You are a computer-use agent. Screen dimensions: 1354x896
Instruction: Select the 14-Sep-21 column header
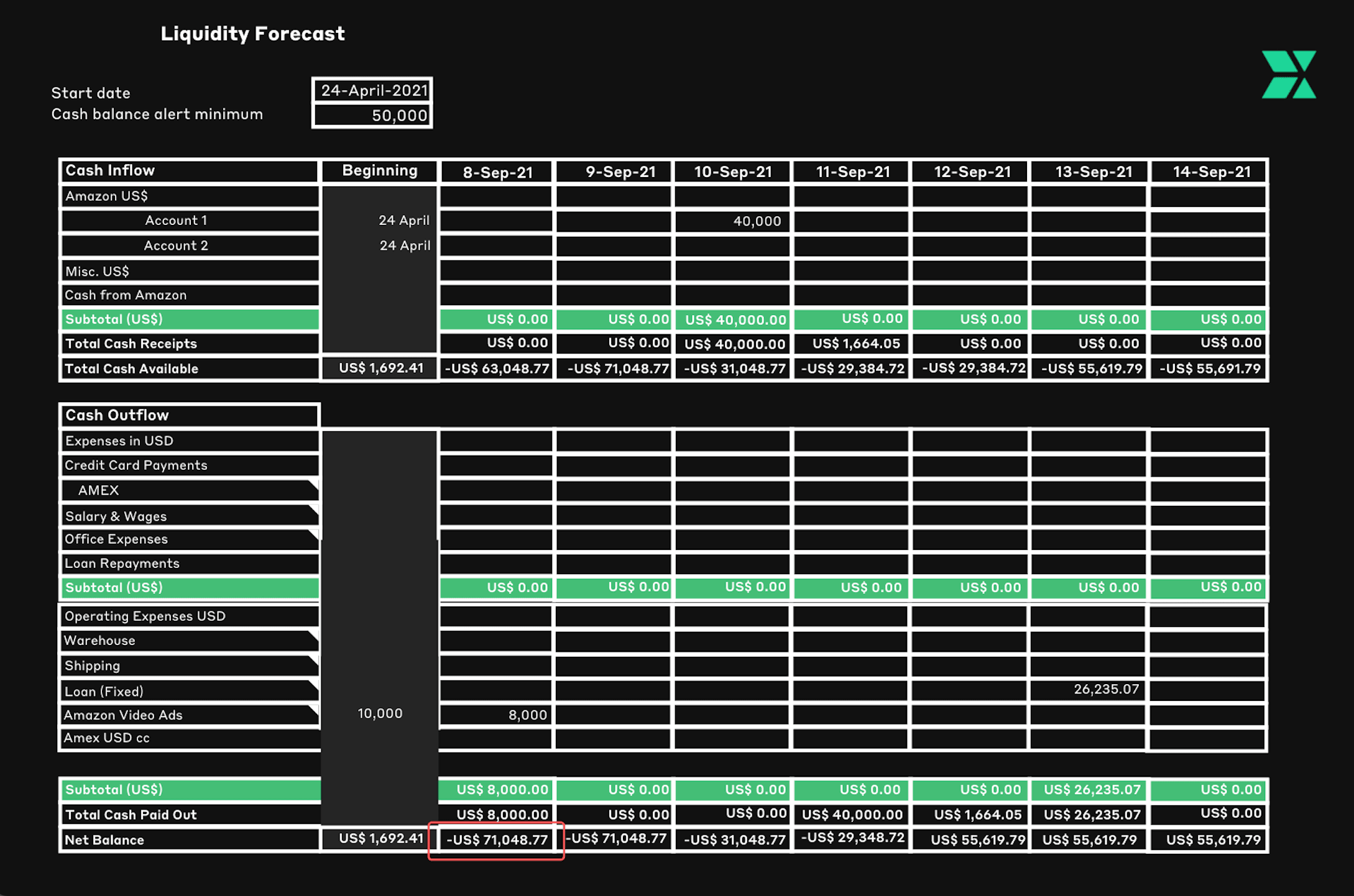click(x=1210, y=172)
